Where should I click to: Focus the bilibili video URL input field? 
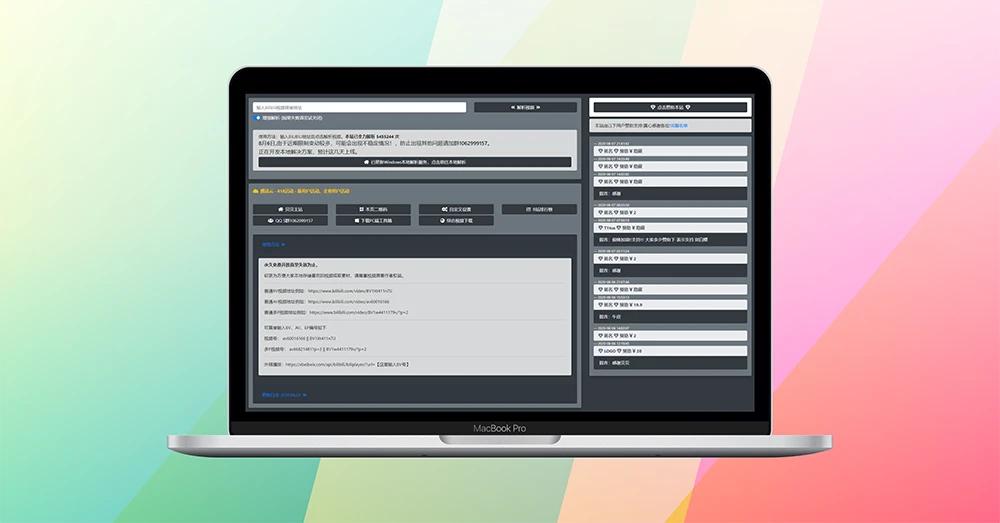tap(358, 107)
